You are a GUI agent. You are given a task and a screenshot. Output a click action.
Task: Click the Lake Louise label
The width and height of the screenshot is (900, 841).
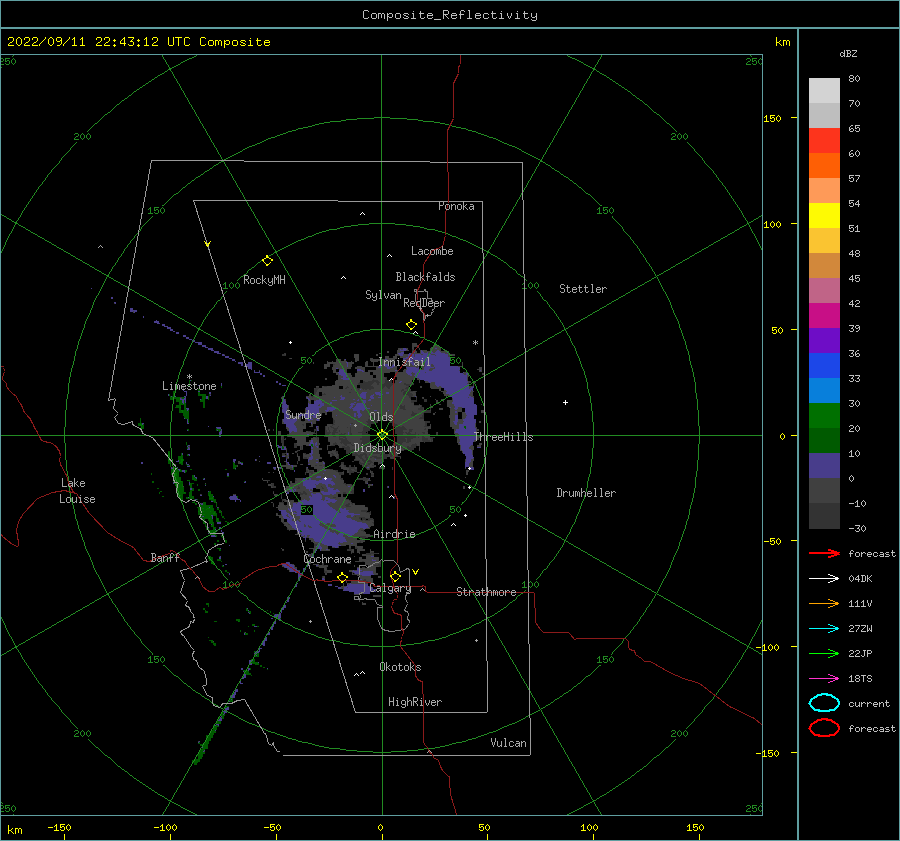77,491
